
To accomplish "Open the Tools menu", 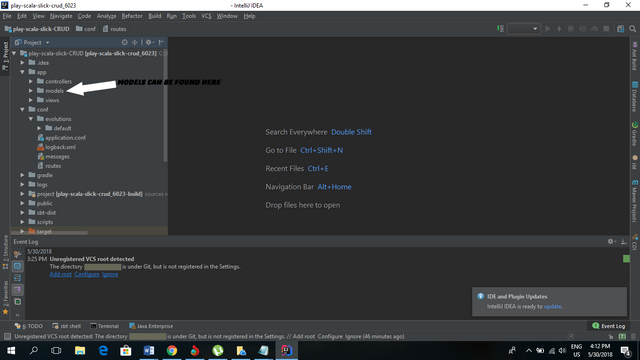I will [189, 16].
